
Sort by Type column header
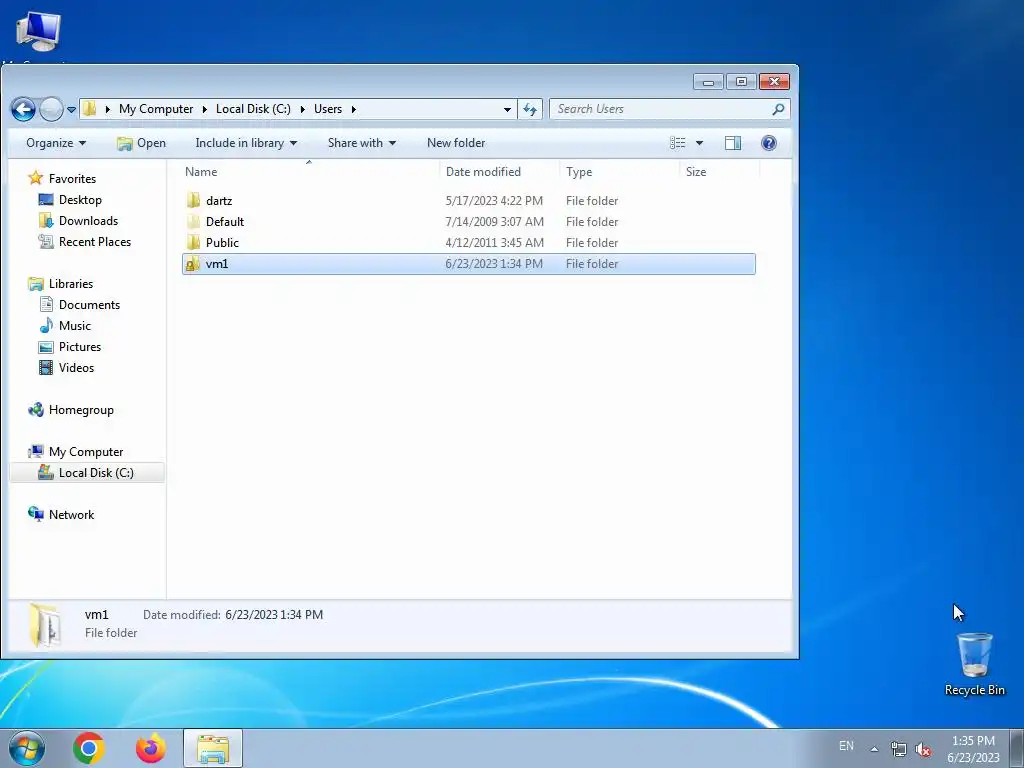pos(619,172)
